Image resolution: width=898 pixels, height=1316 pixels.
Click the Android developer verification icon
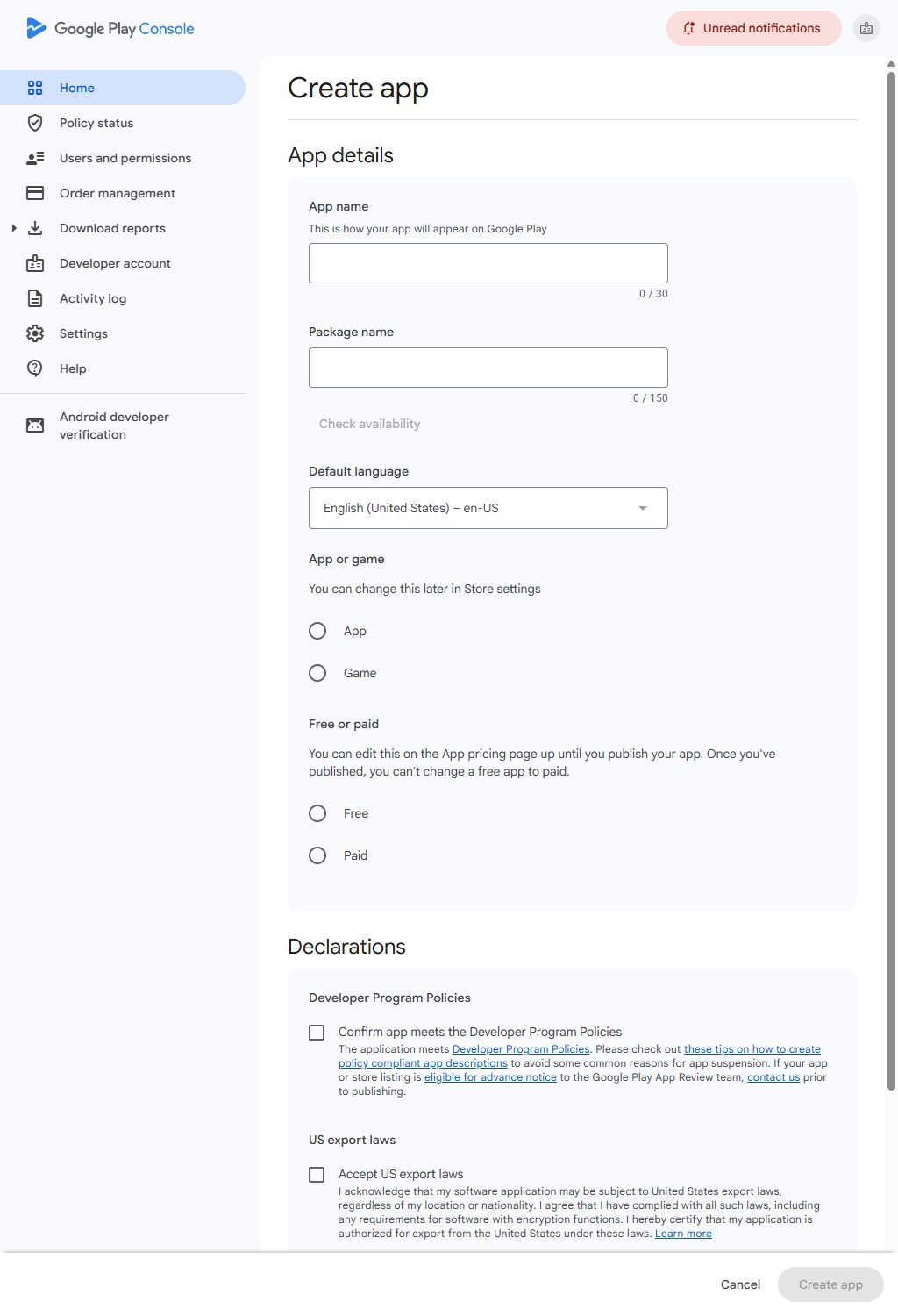(x=35, y=426)
